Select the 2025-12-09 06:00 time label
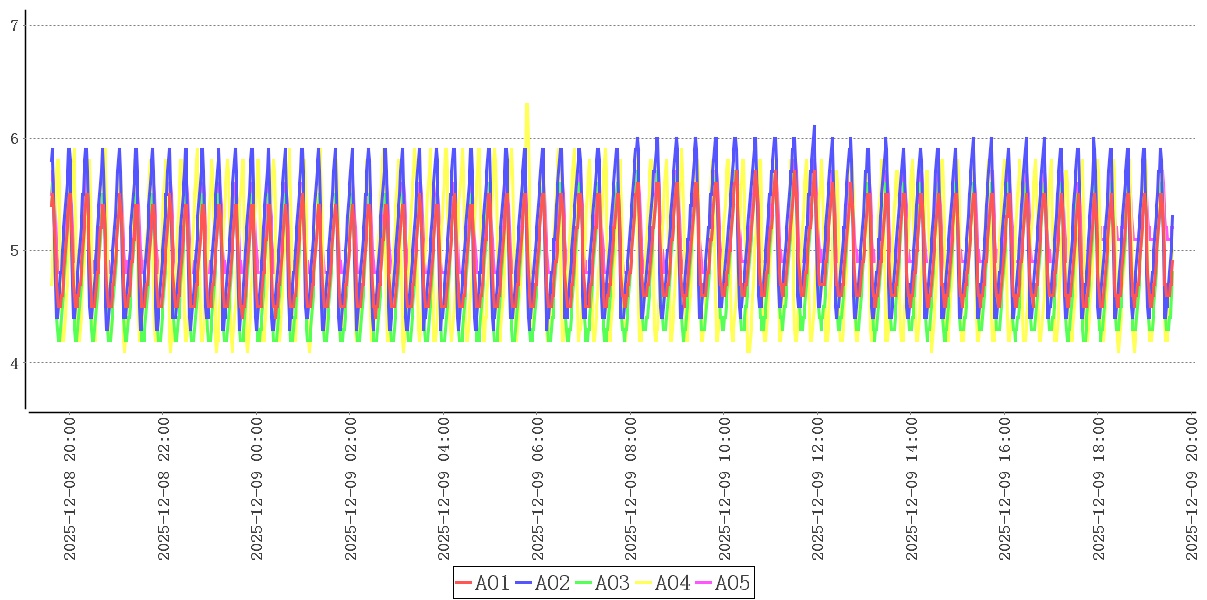This screenshot has height=600, width=1207. tap(538, 489)
